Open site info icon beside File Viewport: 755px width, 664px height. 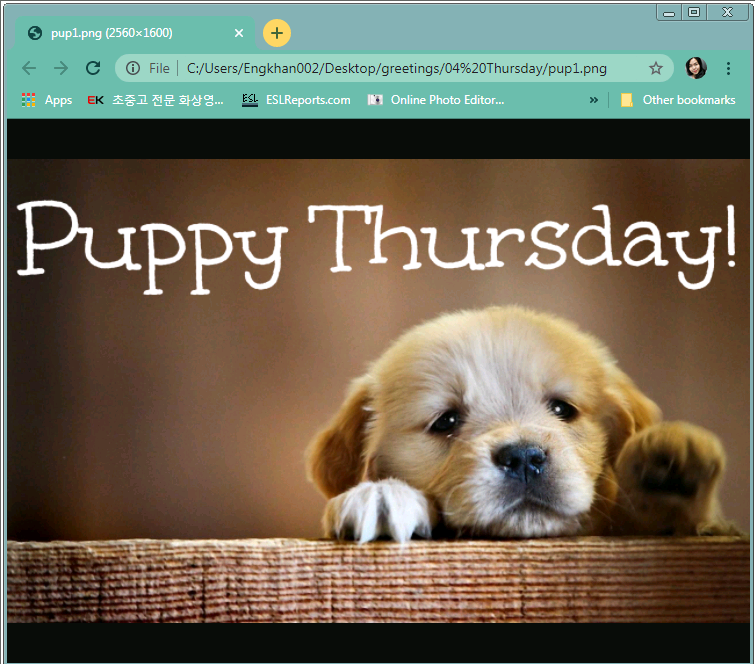133,68
